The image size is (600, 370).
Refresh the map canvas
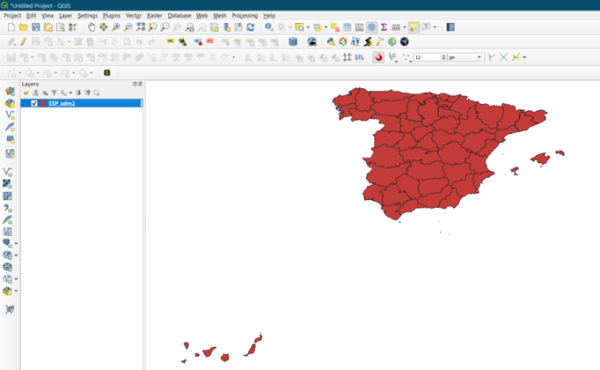pos(251,27)
